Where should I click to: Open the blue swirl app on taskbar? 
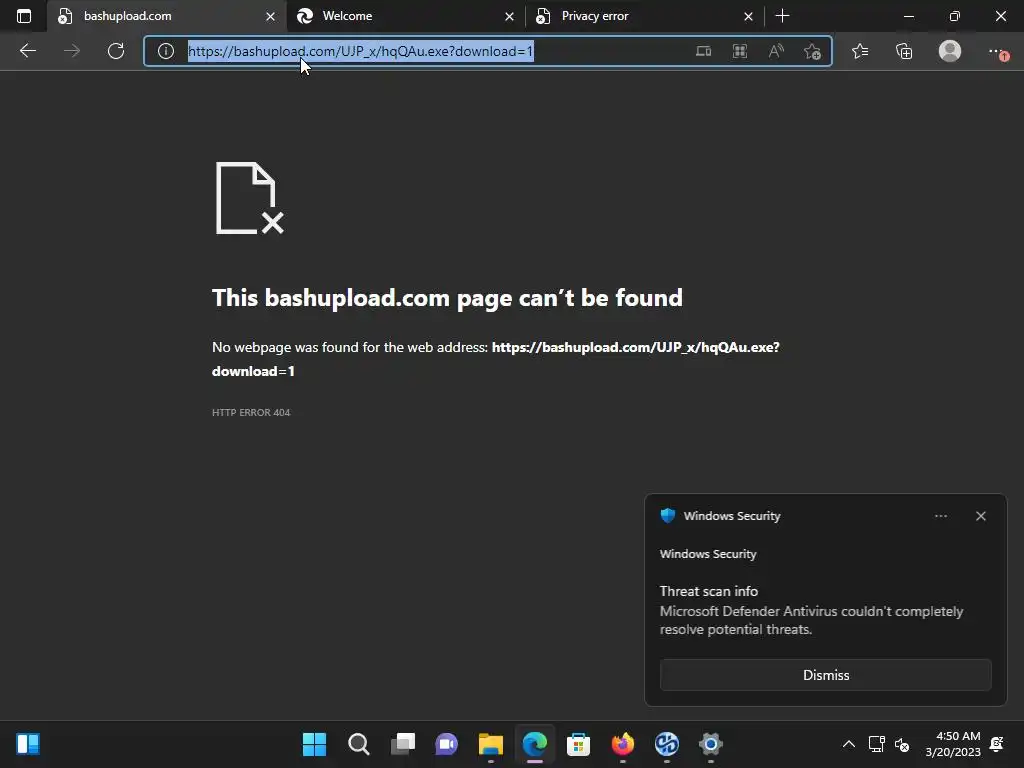click(667, 744)
